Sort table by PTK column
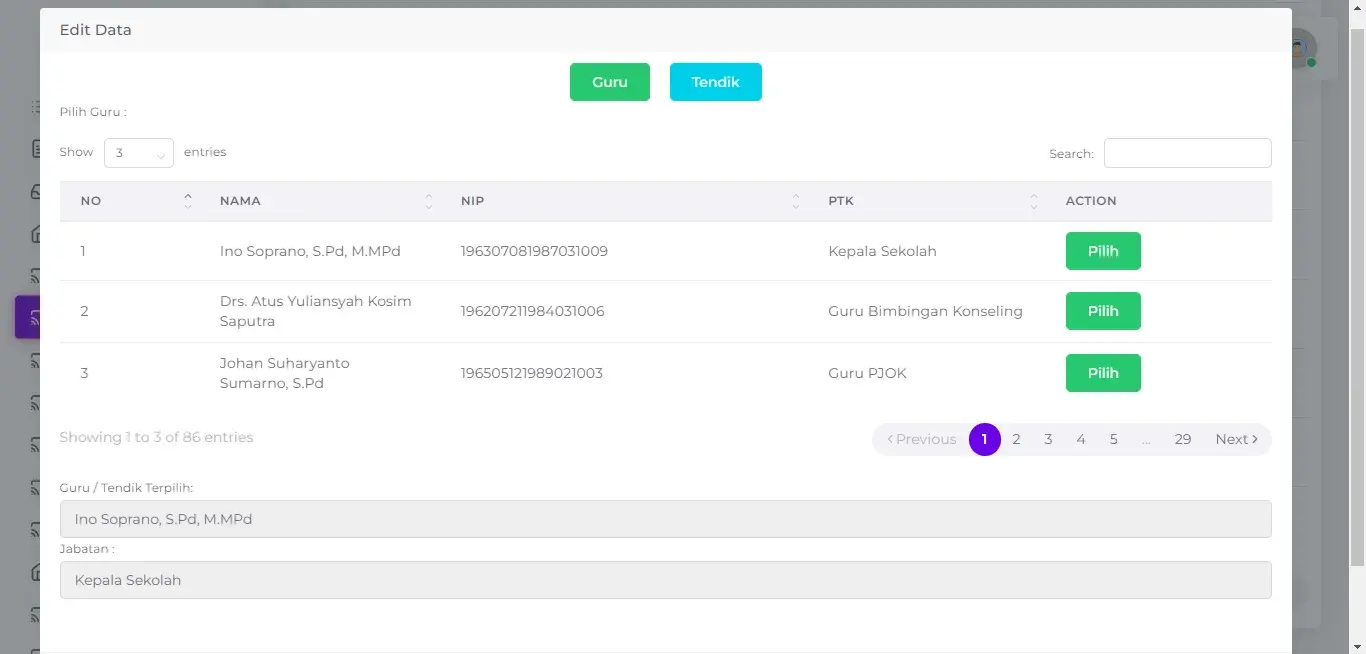 [x=927, y=201]
